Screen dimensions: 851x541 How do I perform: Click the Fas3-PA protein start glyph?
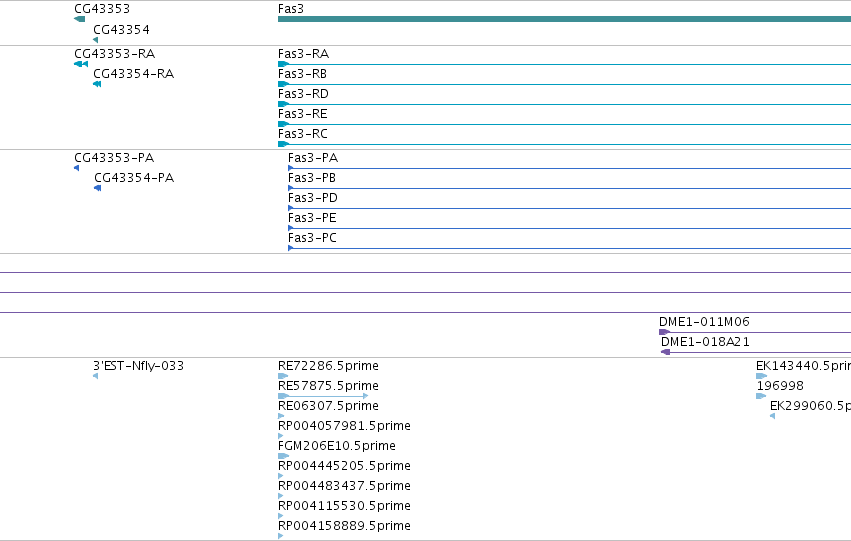[x=291, y=168]
